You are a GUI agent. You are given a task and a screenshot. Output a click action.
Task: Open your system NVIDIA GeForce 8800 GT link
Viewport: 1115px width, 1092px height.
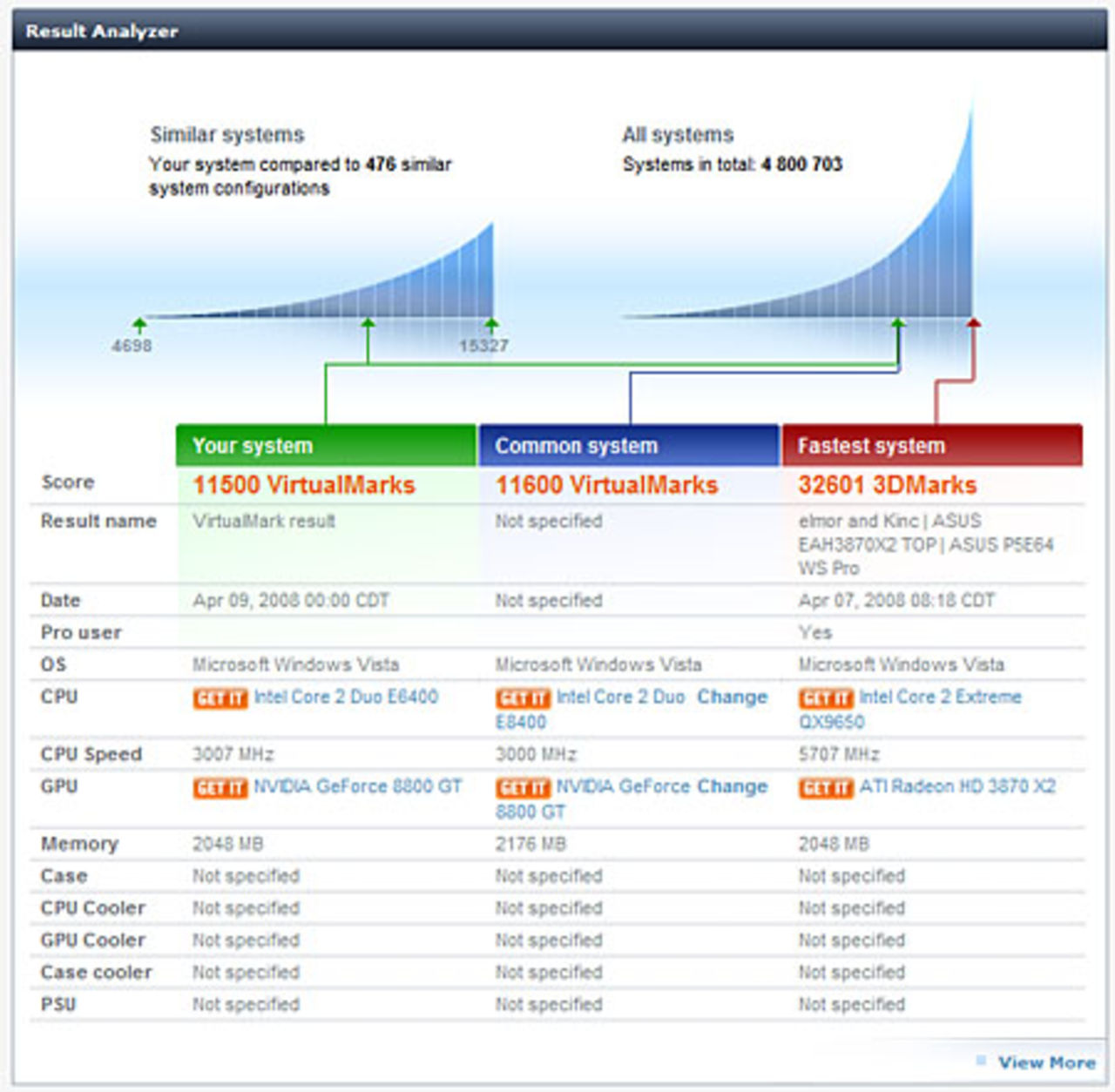coord(357,787)
